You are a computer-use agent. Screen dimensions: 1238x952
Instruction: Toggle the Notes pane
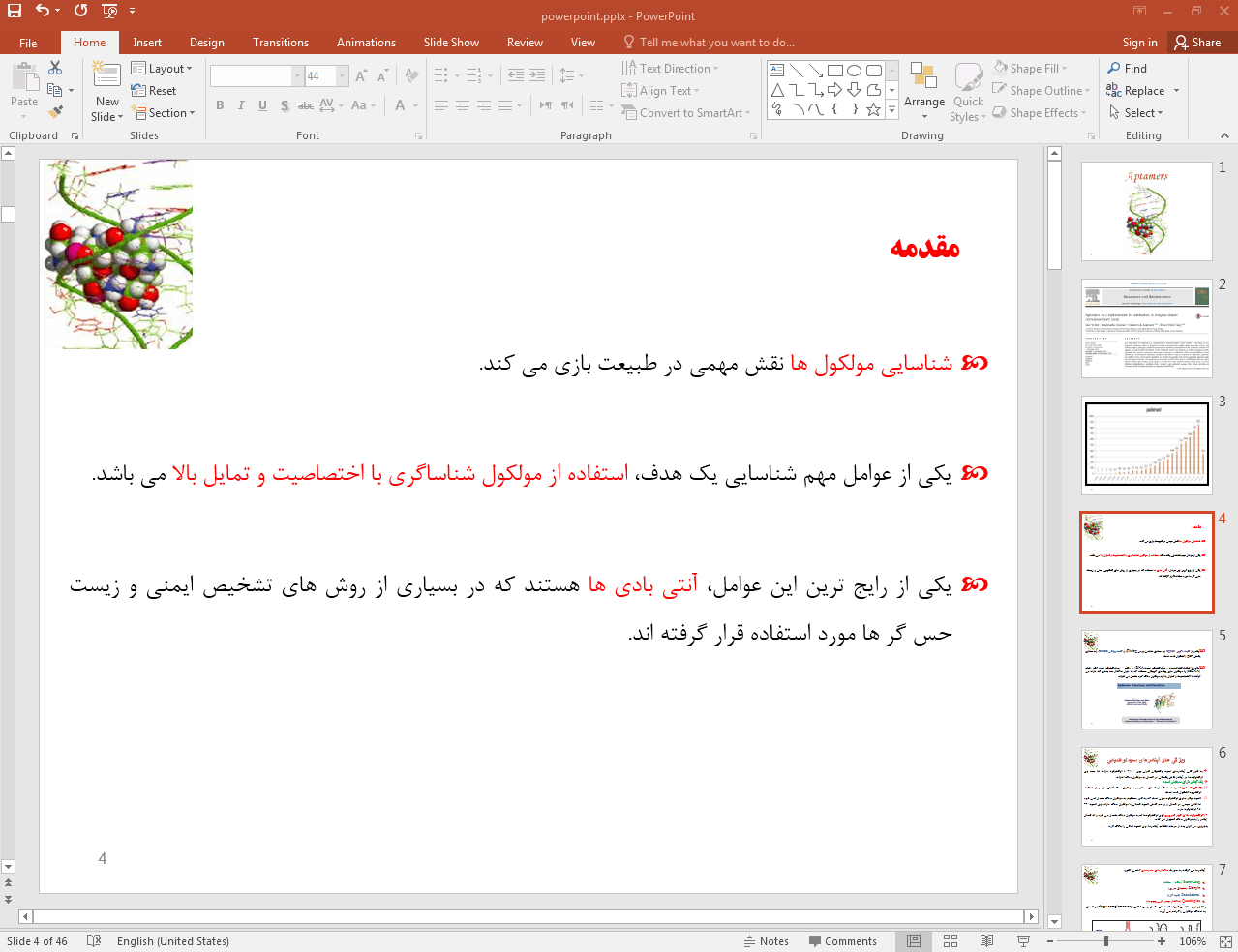pos(766,941)
